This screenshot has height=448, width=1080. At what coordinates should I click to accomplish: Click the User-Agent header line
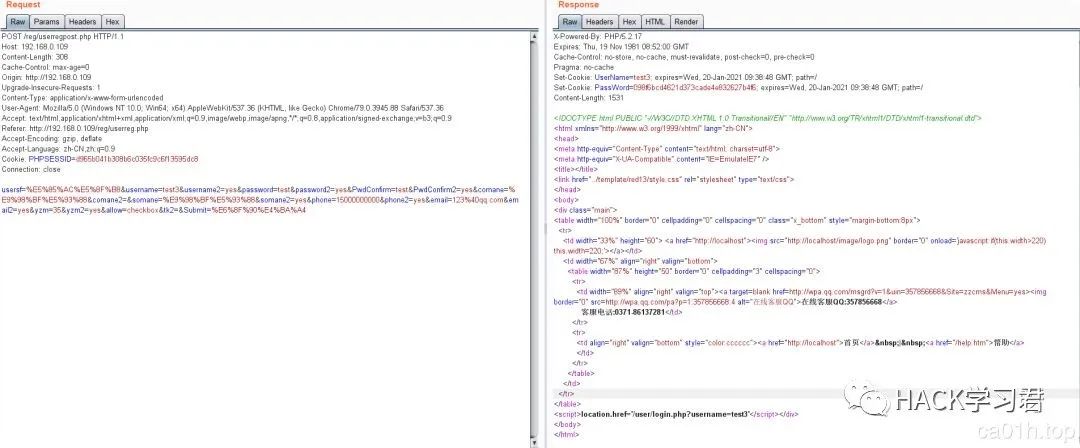[222, 108]
